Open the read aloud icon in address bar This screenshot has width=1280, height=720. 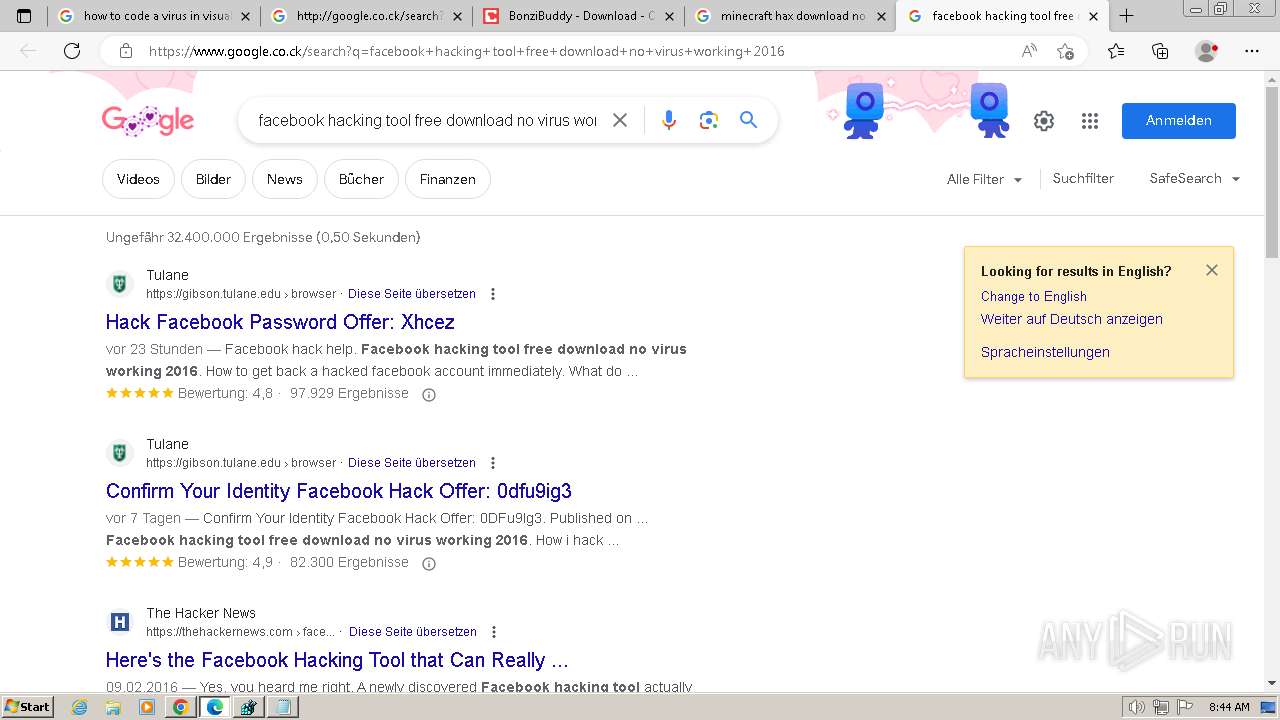coord(1029,51)
